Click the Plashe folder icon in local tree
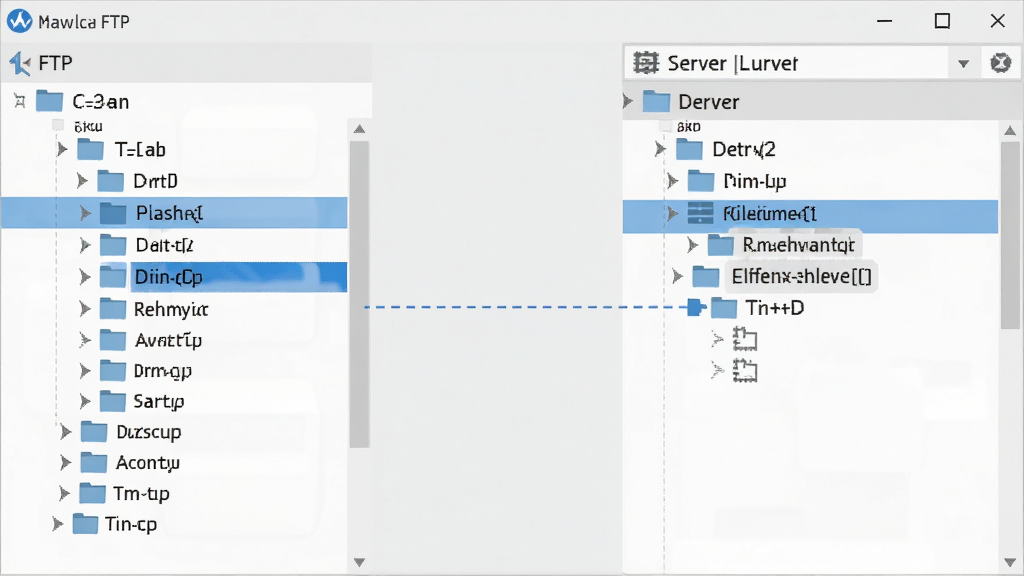The width and height of the screenshot is (1024, 576). (x=113, y=213)
